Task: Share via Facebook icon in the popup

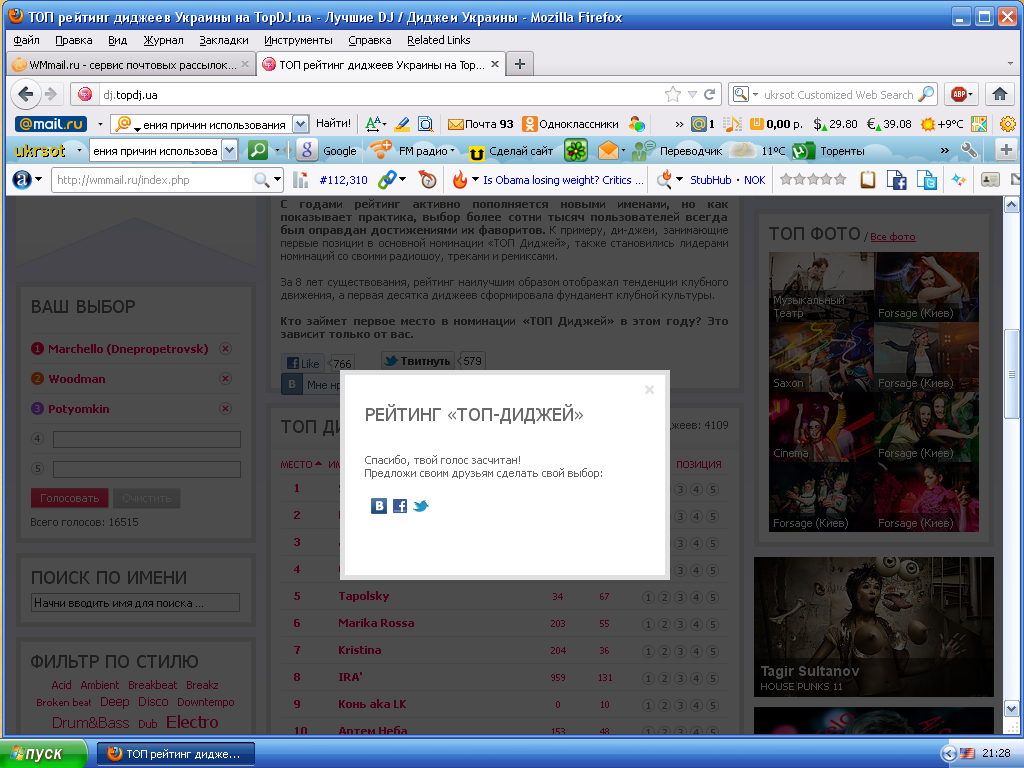Action: pos(400,506)
